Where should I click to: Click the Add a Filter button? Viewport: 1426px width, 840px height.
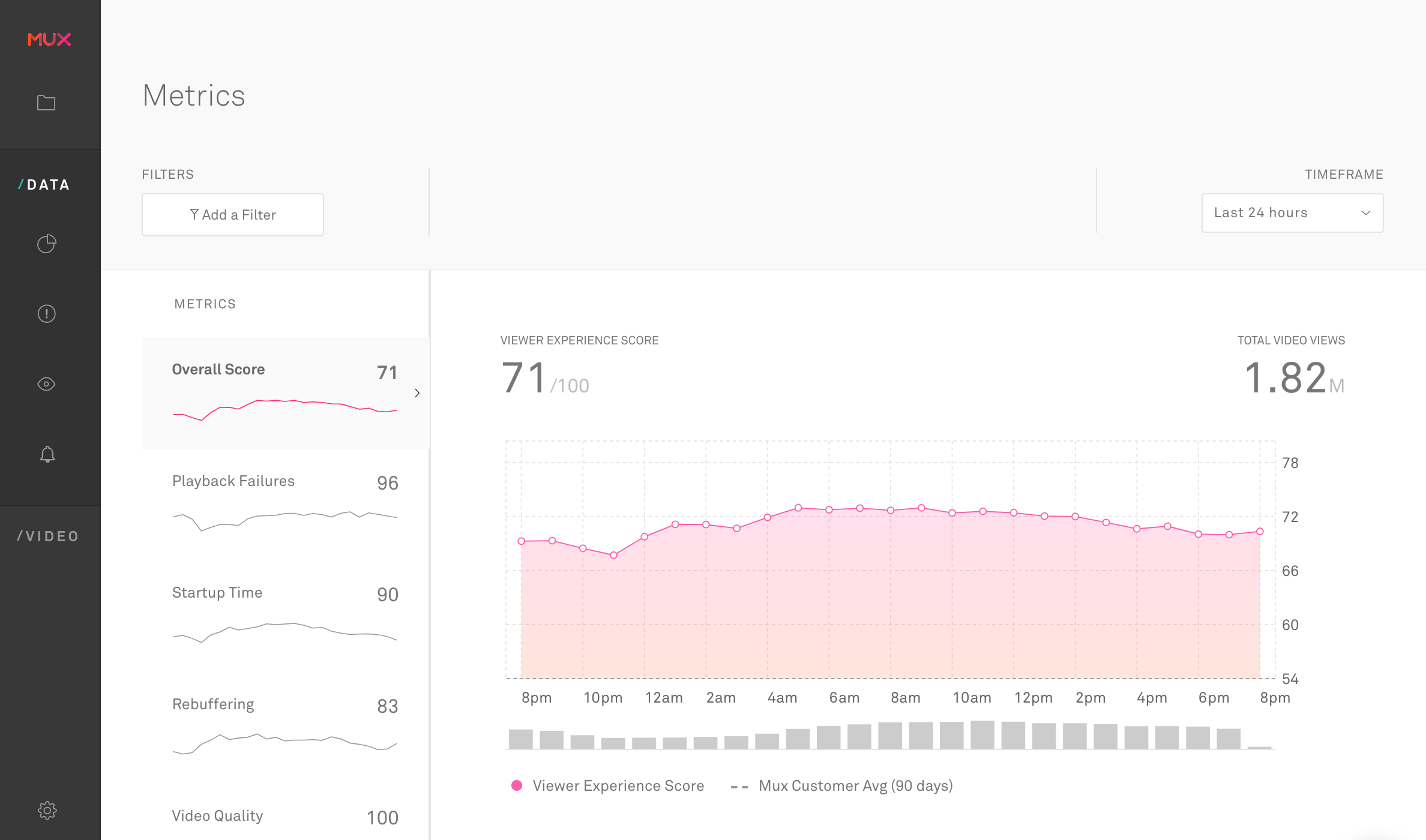click(x=232, y=215)
